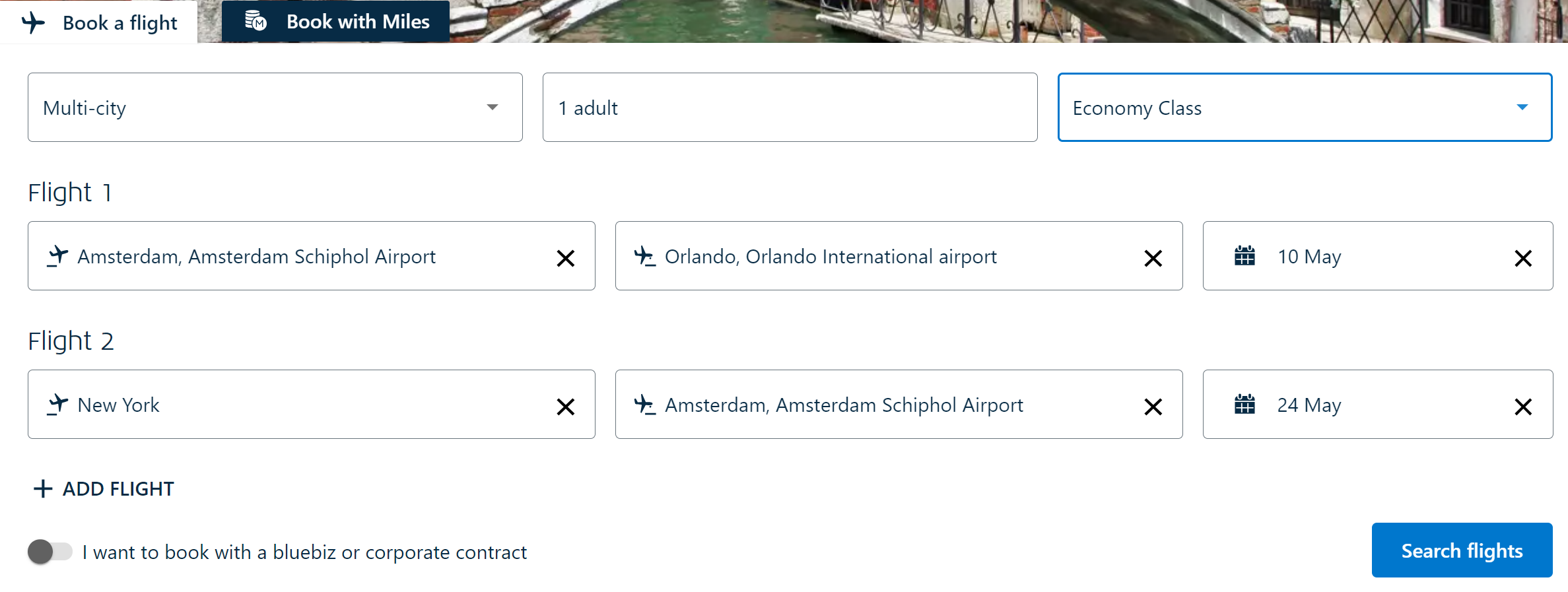1568x592 pixels.
Task: Clear the 24 May date
Action: pos(1522,407)
